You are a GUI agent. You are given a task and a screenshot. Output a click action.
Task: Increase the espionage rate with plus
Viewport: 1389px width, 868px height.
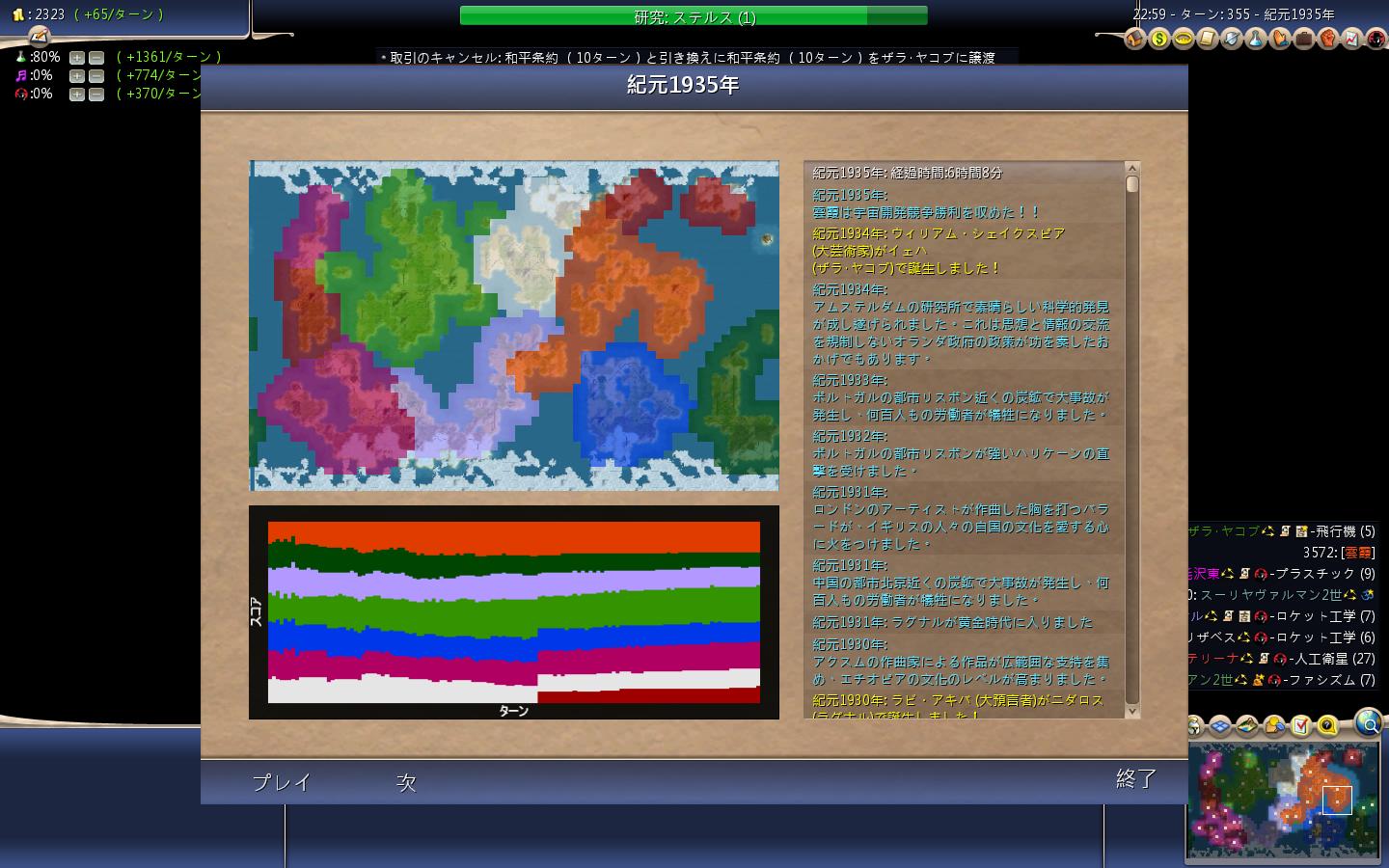(x=77, y=95)
